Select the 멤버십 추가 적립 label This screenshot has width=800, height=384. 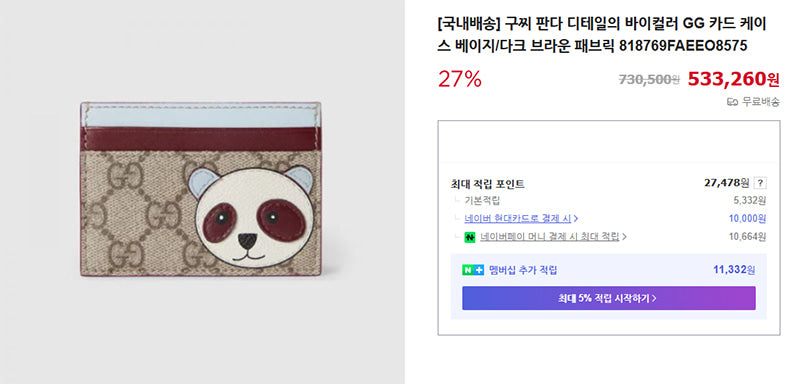pos(523,270)
